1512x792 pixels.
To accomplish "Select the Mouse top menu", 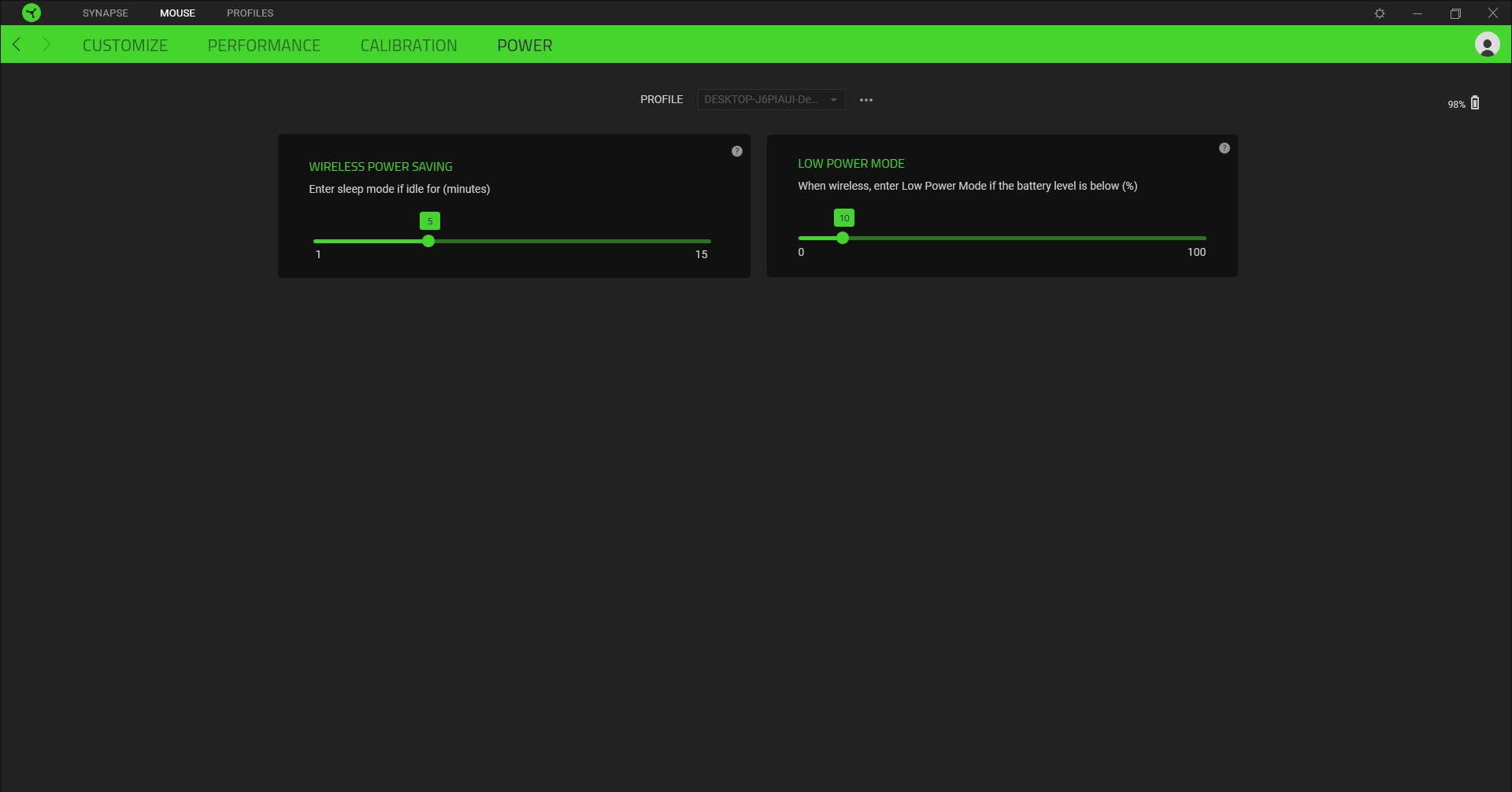I will coord(177,13).
